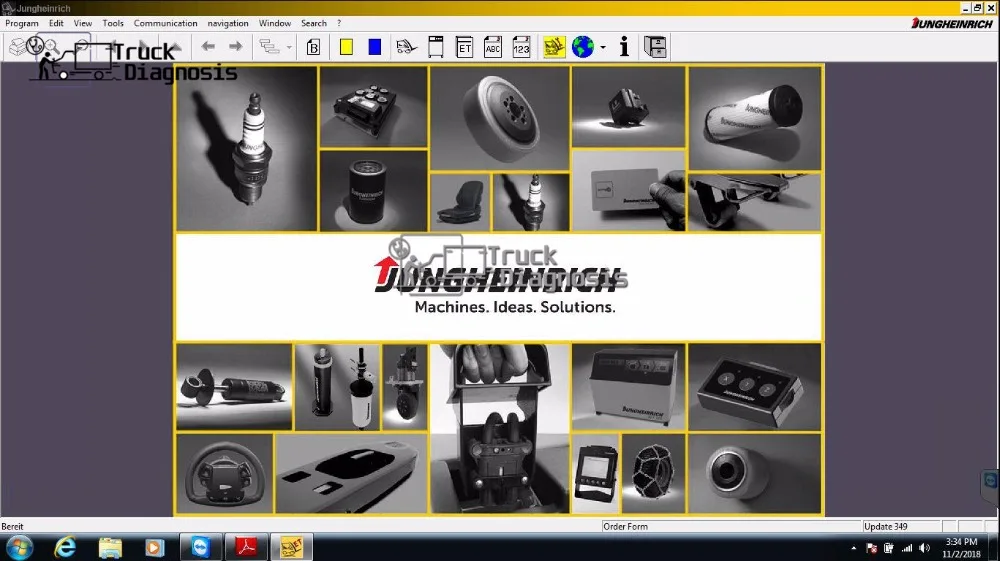Viewport: 1000px width, 561px height.
Task: Click the yellow forklift parts icon
Action: click(x=554, y=47)
